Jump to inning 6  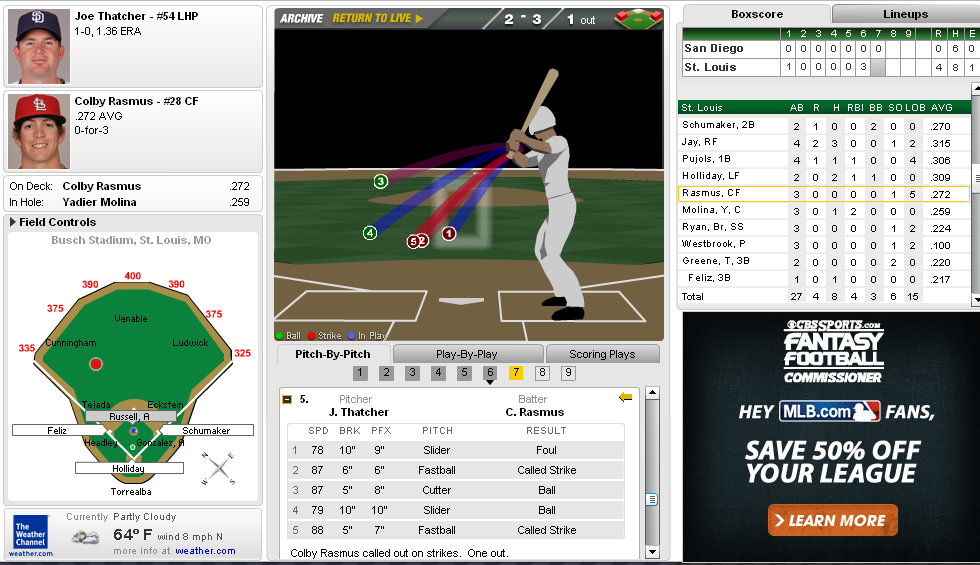[490, 373]
